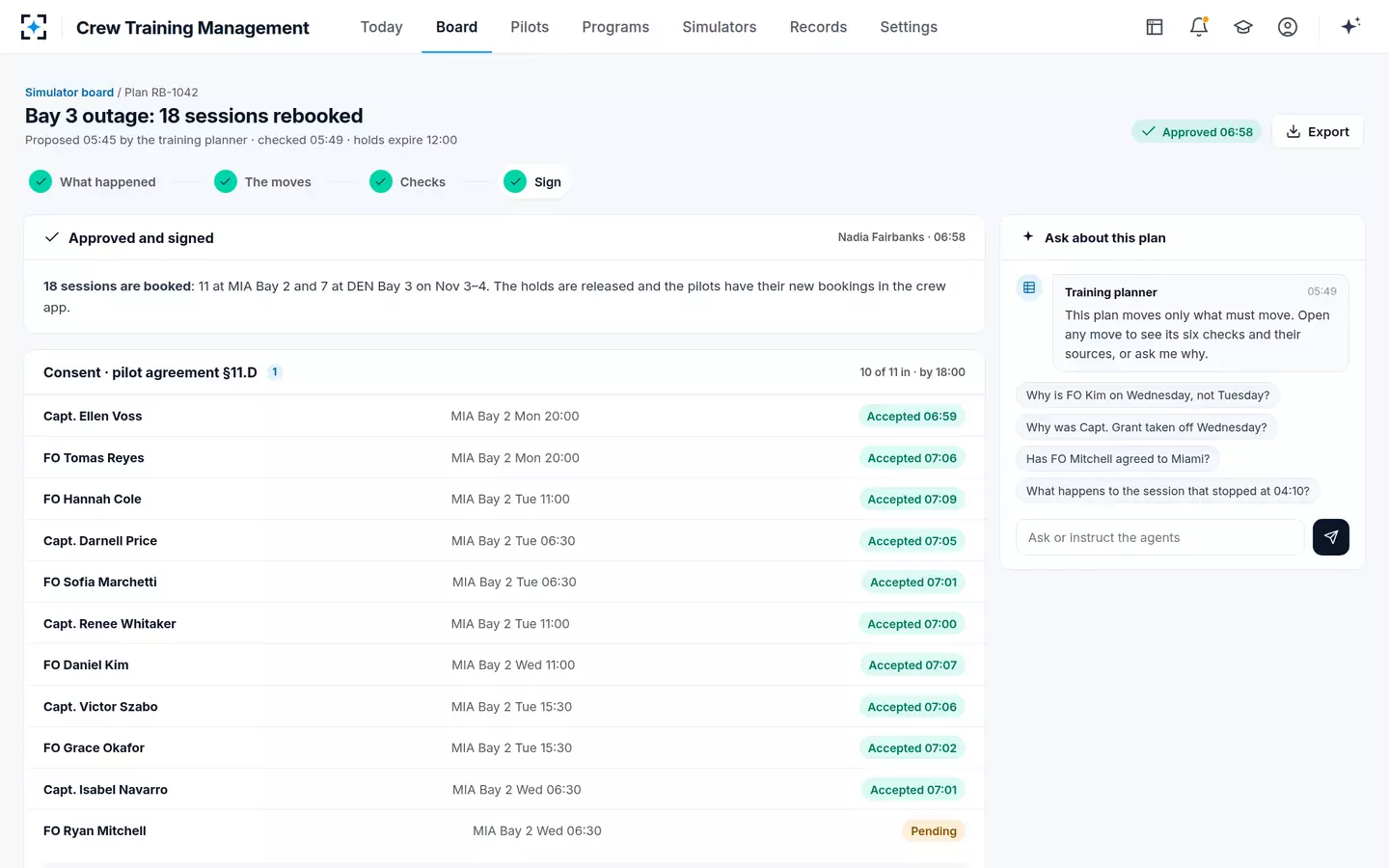Viewport: 1389px width, 868px height.
Task: Click Accepted 07:02 badge for Grace Okafor
Action: tap(912, 748)
